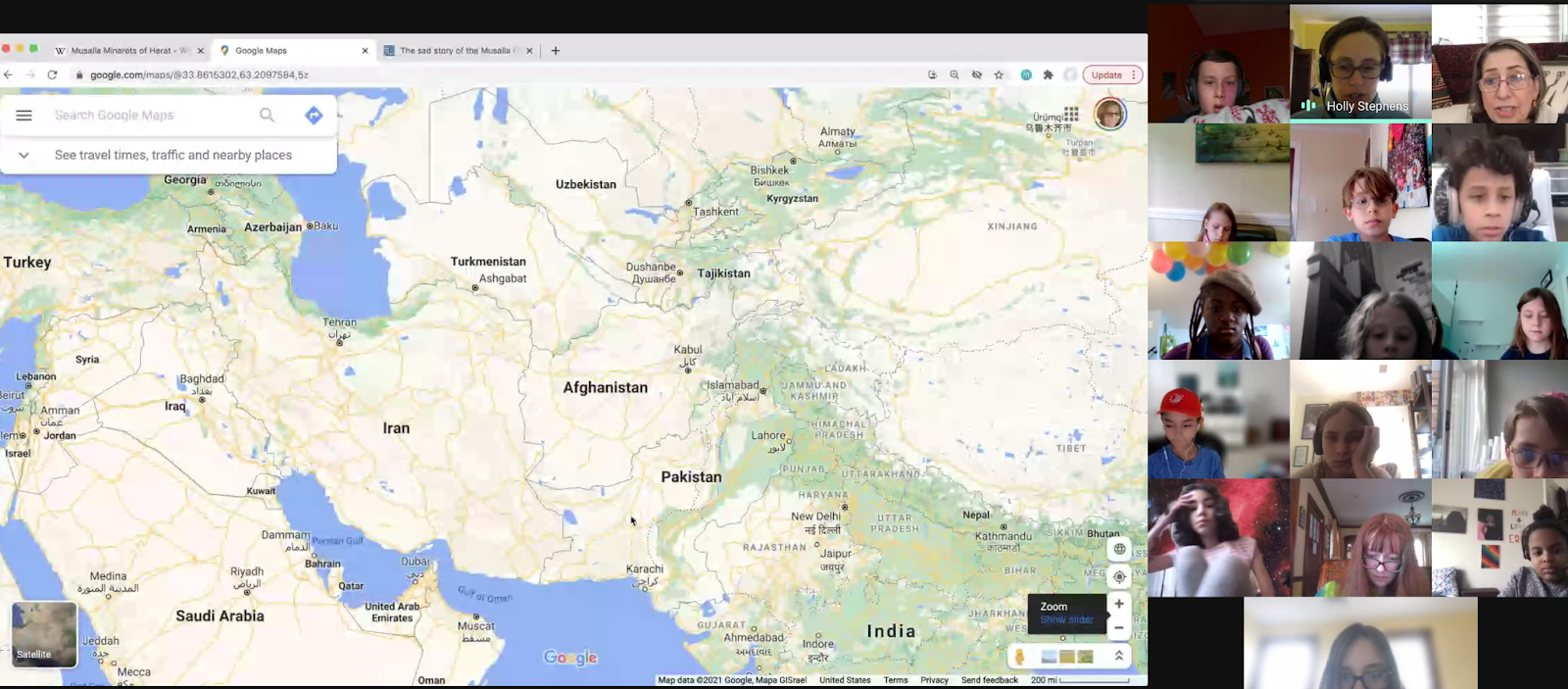The width and height of the screenshot is (1568, 689).
Task: Open a new browser tab with plus
Action: (556, 51)
